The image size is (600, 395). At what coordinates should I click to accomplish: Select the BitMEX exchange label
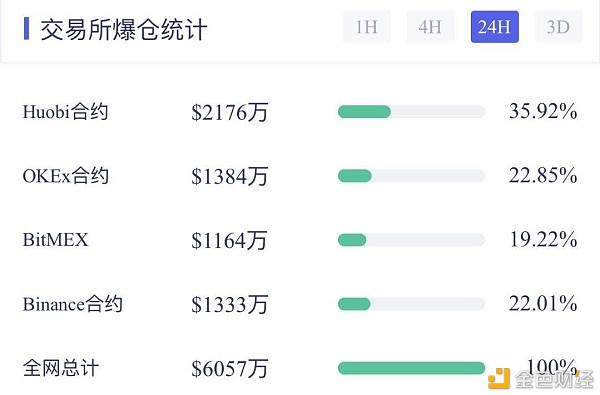coord(55,240)
